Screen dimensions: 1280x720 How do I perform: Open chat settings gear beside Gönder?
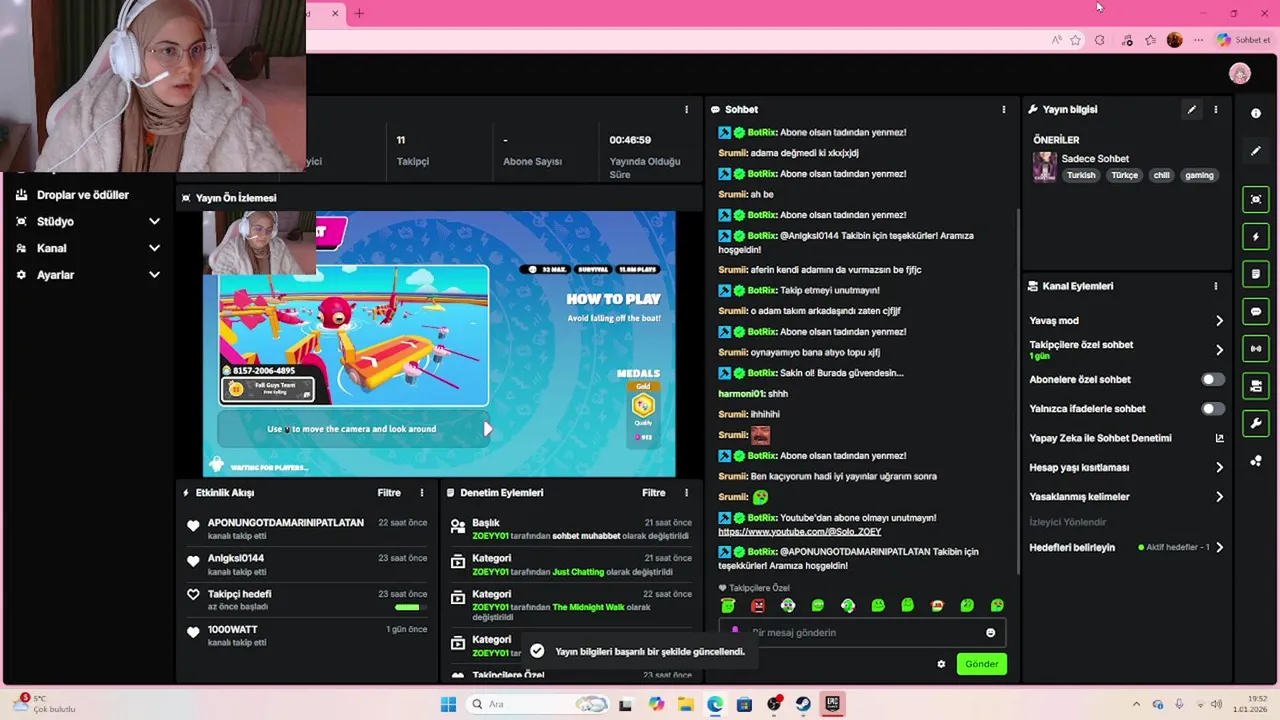[941, 664]
